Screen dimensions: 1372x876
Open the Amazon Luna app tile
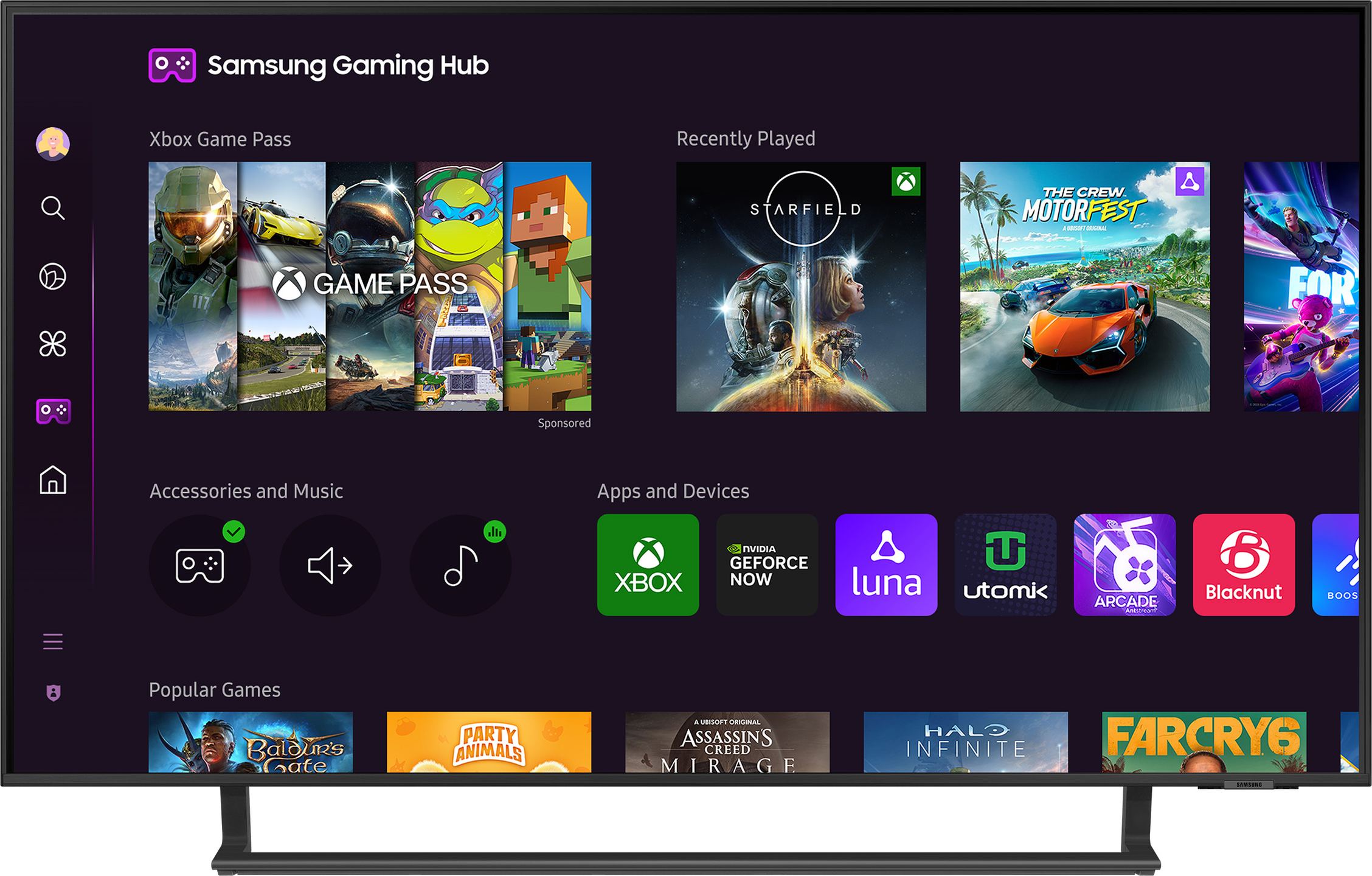pos(886,565)
